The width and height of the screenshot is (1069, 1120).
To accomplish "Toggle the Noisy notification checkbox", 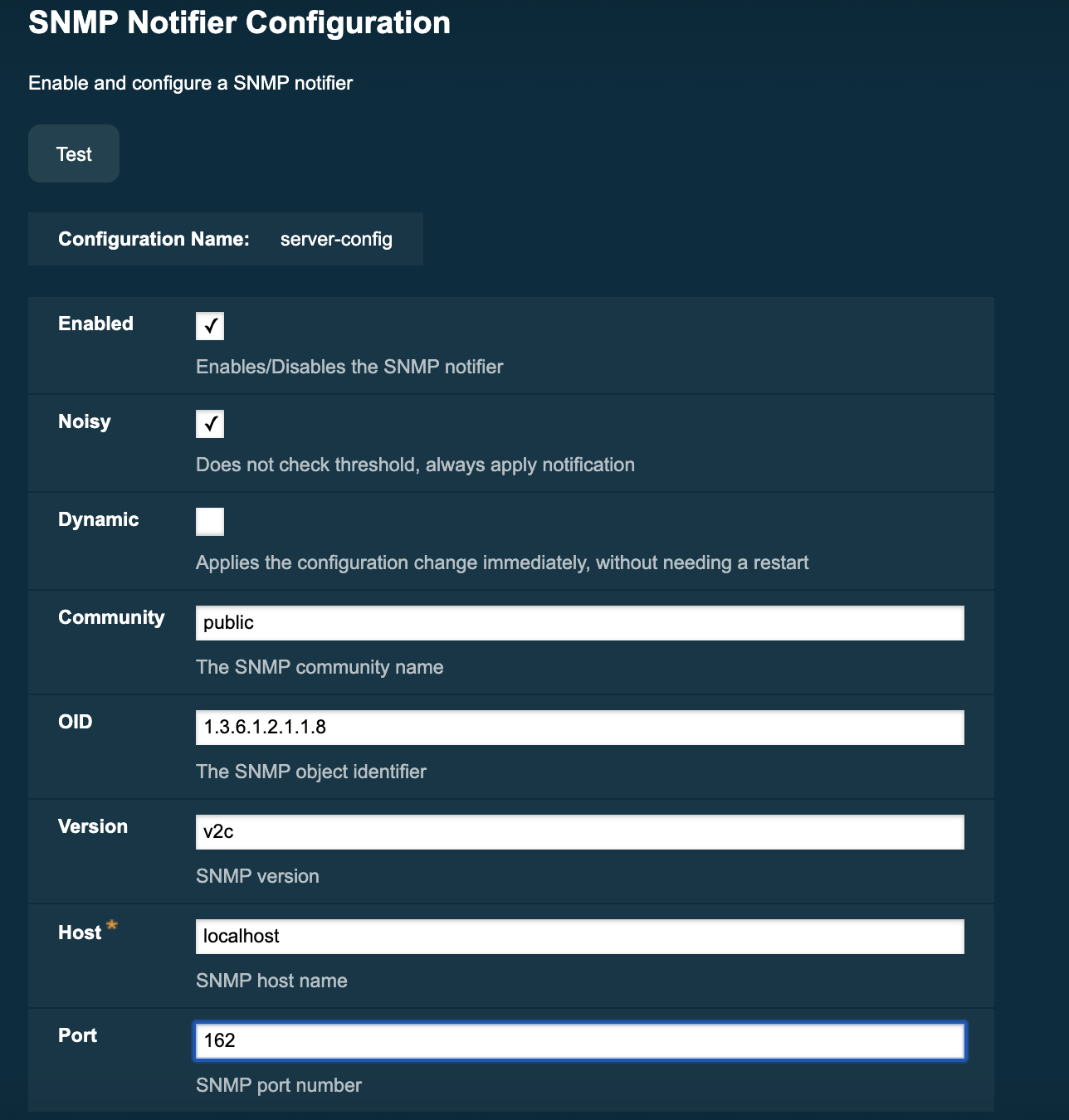I will point(210,423).
